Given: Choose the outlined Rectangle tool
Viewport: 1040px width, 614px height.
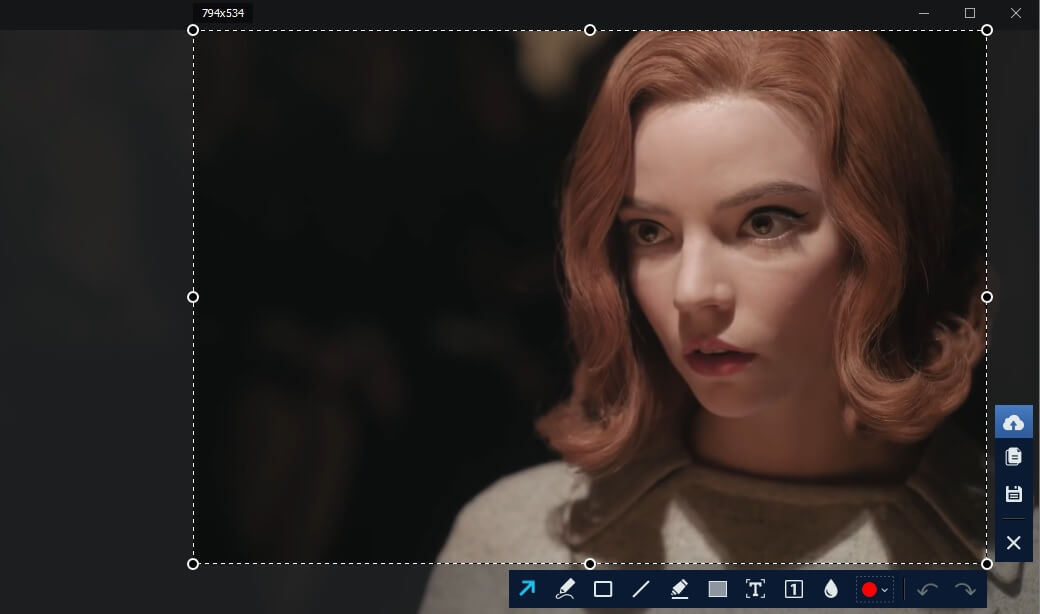Looking at the screenshot, I should click(603, 589).
